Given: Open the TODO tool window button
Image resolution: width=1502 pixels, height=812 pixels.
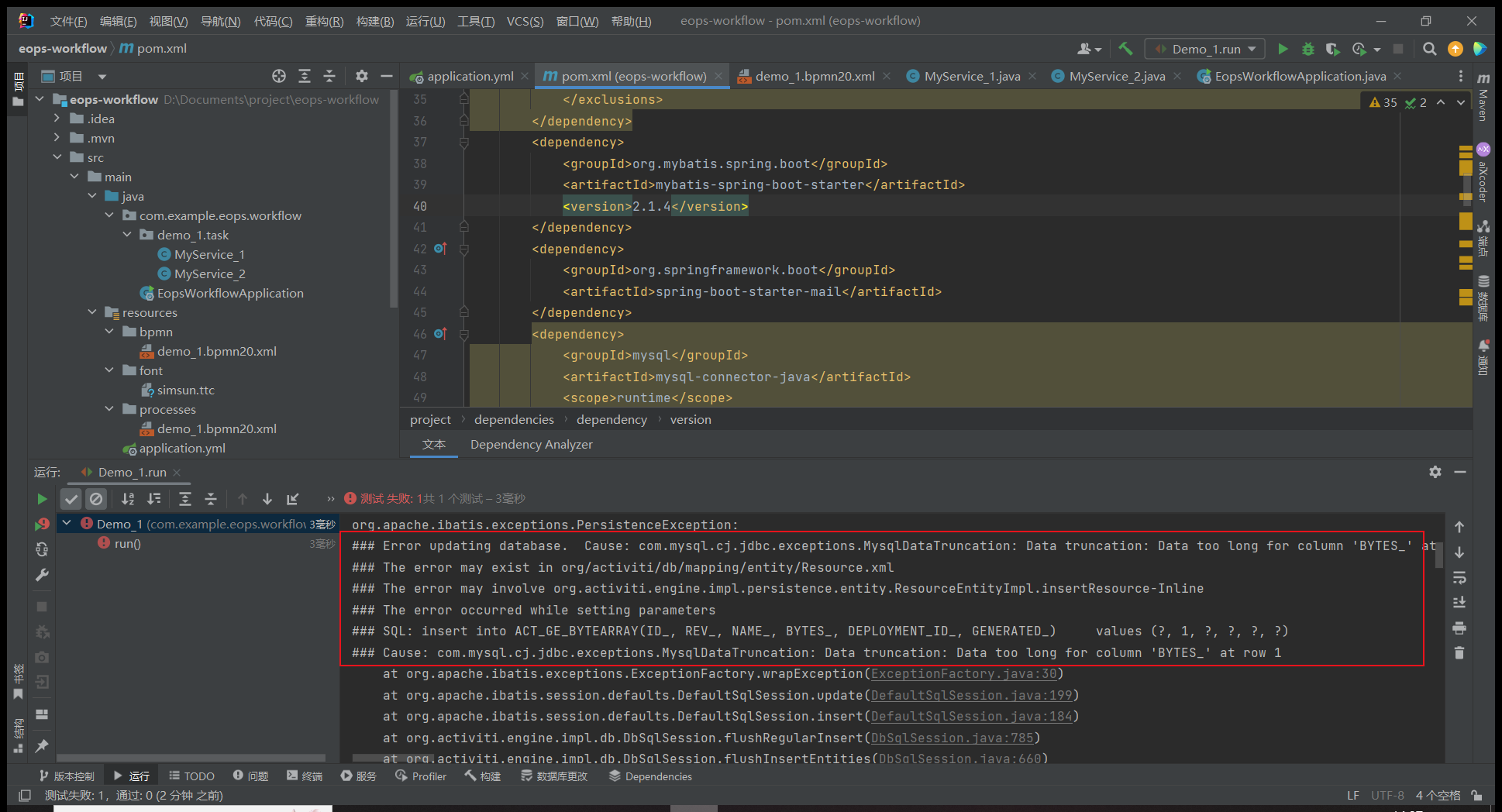Looking at the screenshot, I should click(x=191, y=776).
